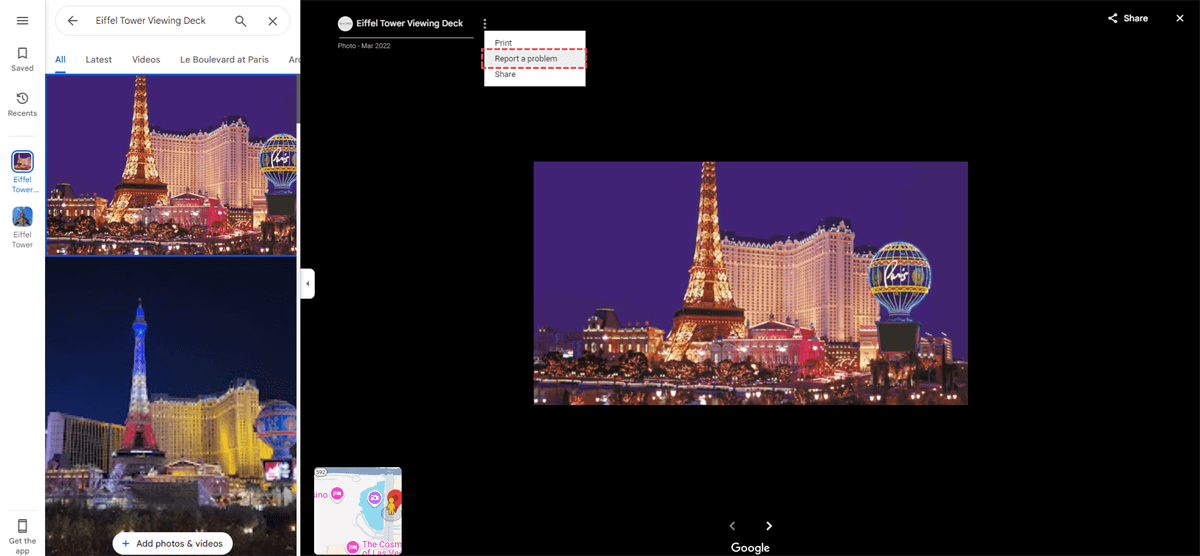Open Le Boulevard at Paris tab
Image resolution: width=1200 pixels, height=556 pixels.
click(225, 60)
